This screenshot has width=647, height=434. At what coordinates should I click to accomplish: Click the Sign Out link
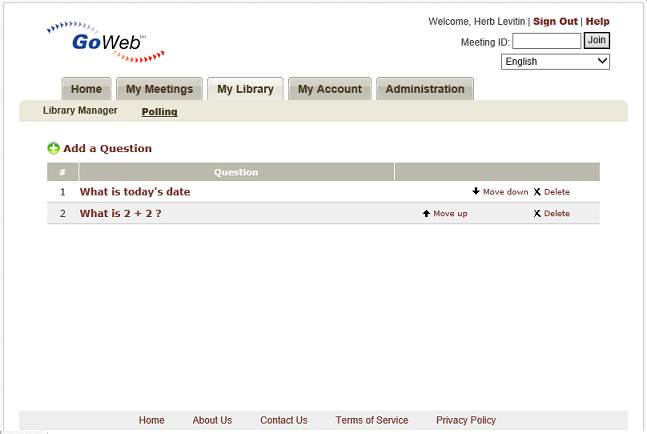[x=555, y=21]
